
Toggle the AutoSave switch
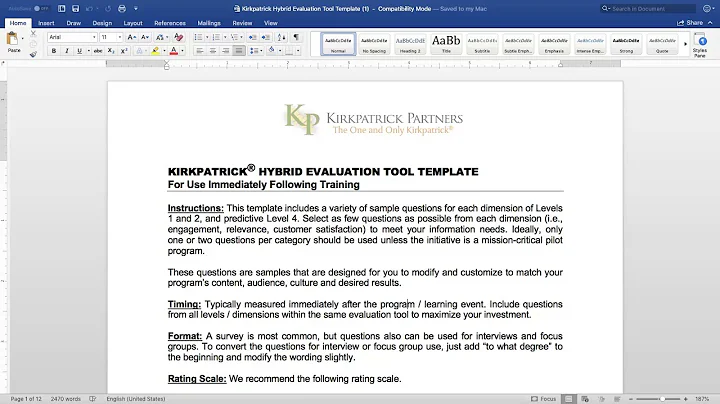41,9
